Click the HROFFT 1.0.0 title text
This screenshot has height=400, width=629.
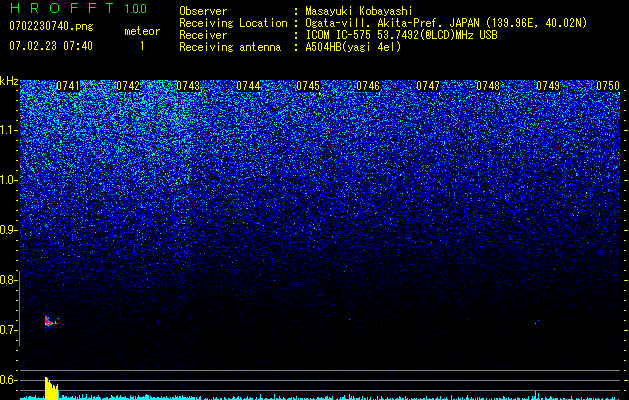tap(78, 8)
